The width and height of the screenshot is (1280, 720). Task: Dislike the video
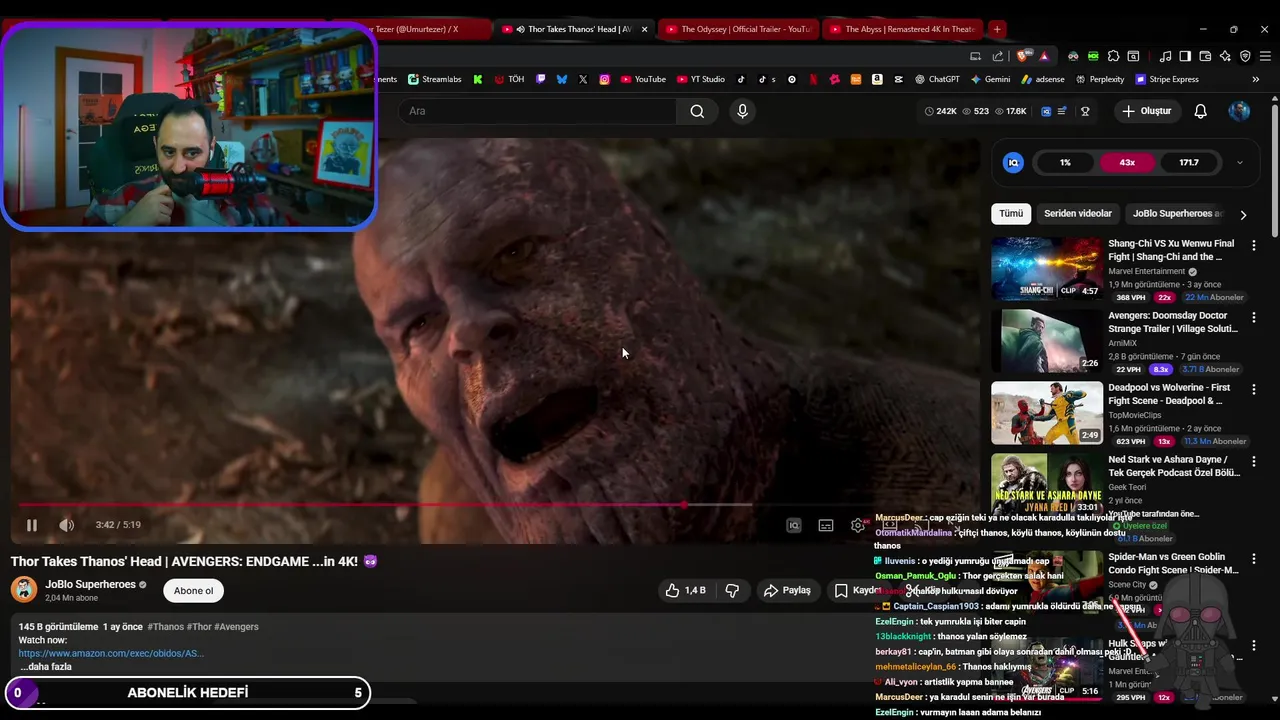[732, 591]
